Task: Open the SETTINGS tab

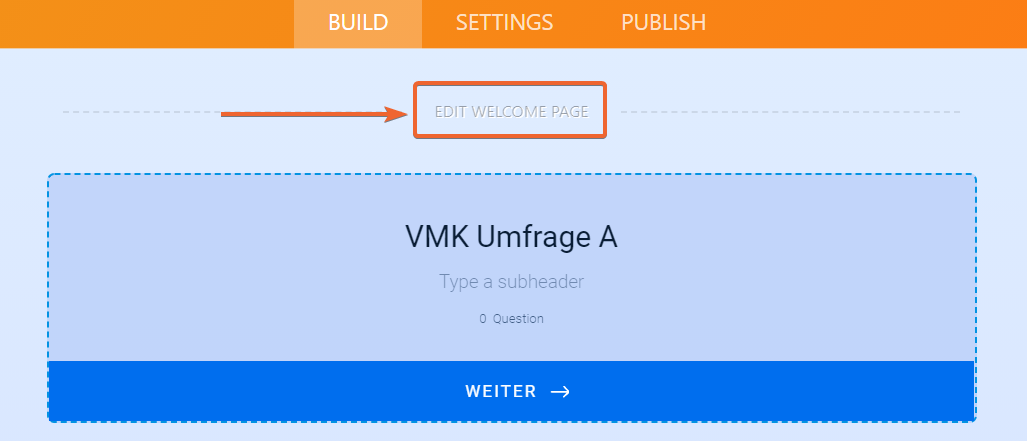Action: pyautogui.click(x=504, y=22)
